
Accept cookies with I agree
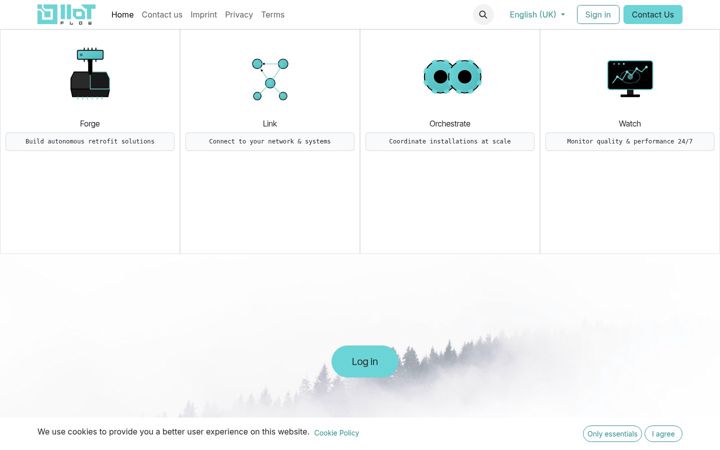click(x=663, y=434)
